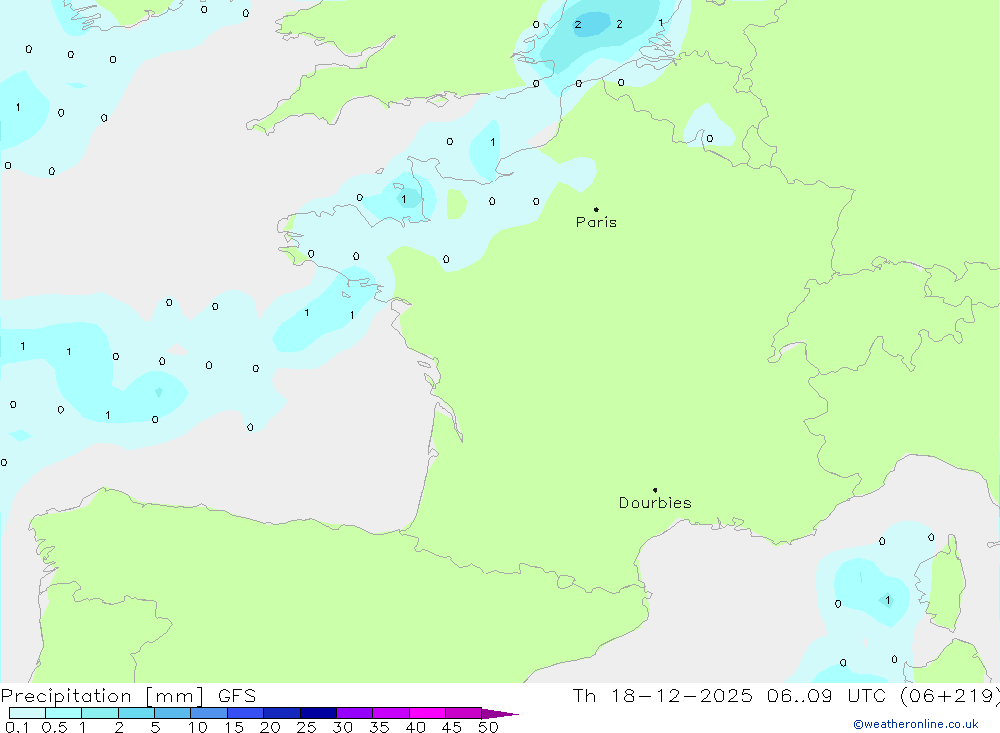Pick the 35–40 mm purple legend swatch
This screenshot has height=733, width=1000.
[390, 713]
